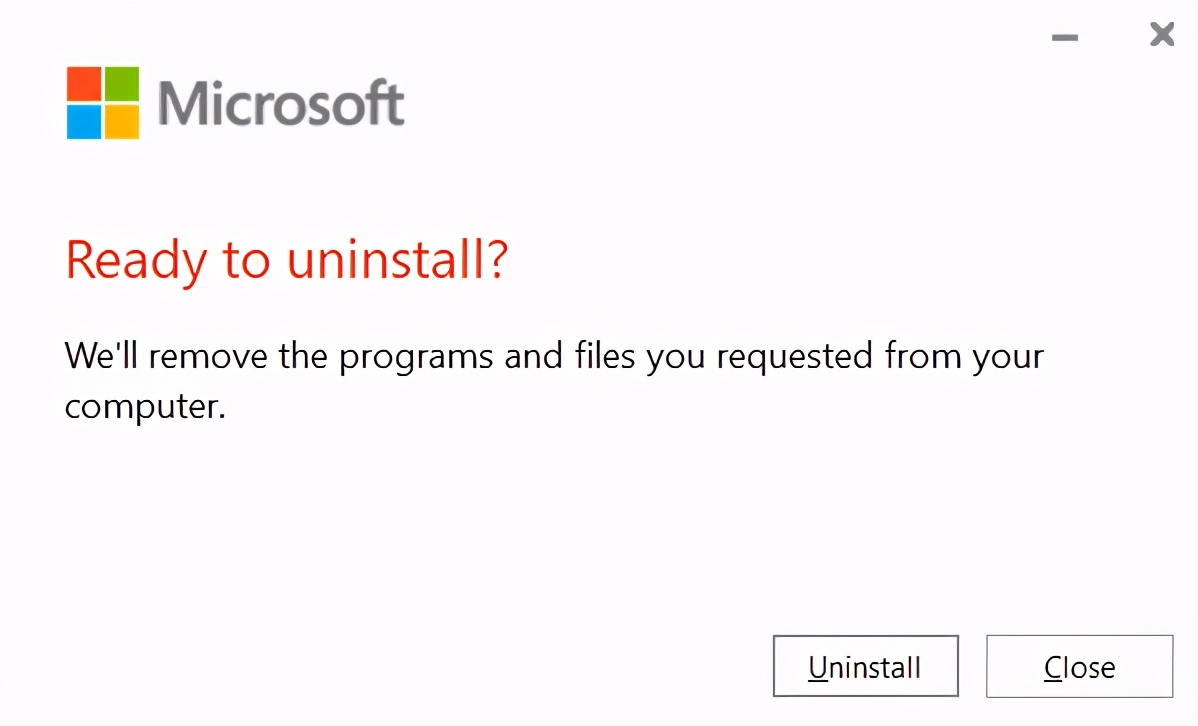
Task: Select "uninstall?" in the red heading
Action: coord(397,260)
